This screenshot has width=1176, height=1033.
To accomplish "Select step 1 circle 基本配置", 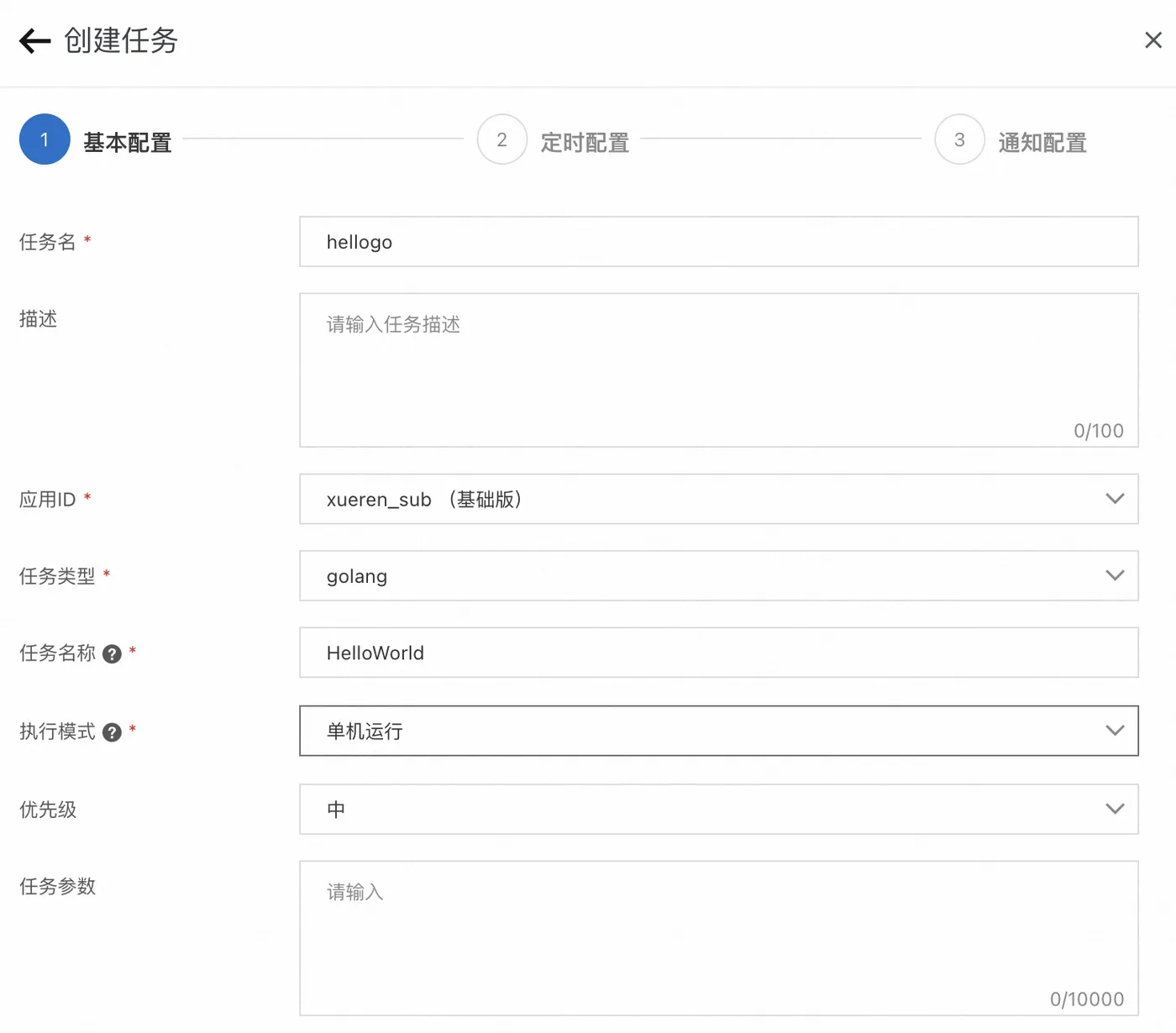I will click(x=45, y=139).
